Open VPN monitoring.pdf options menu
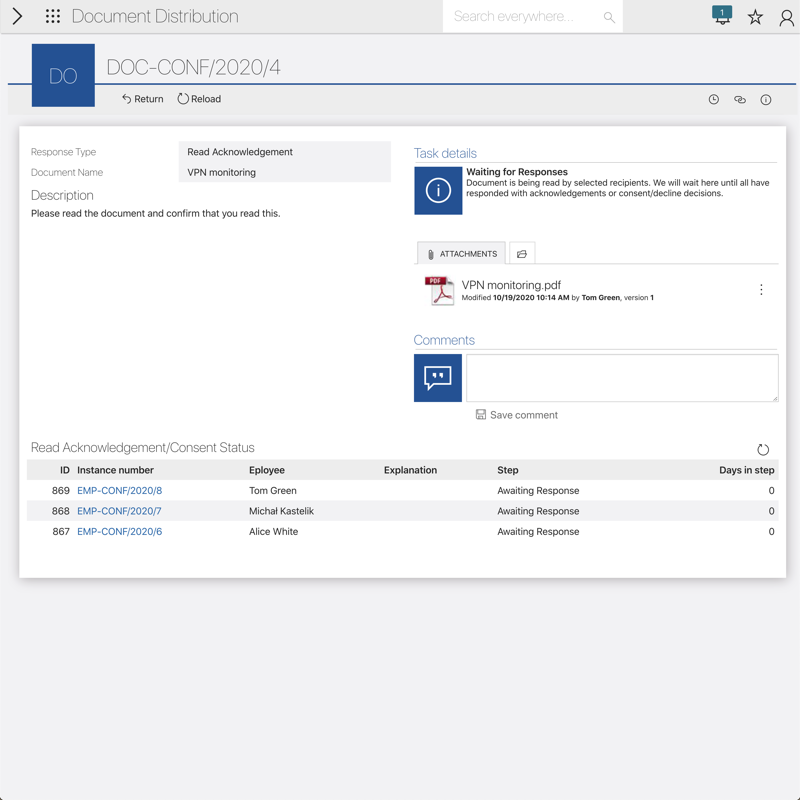The image size is (800, 800). [x=761, y=290]
